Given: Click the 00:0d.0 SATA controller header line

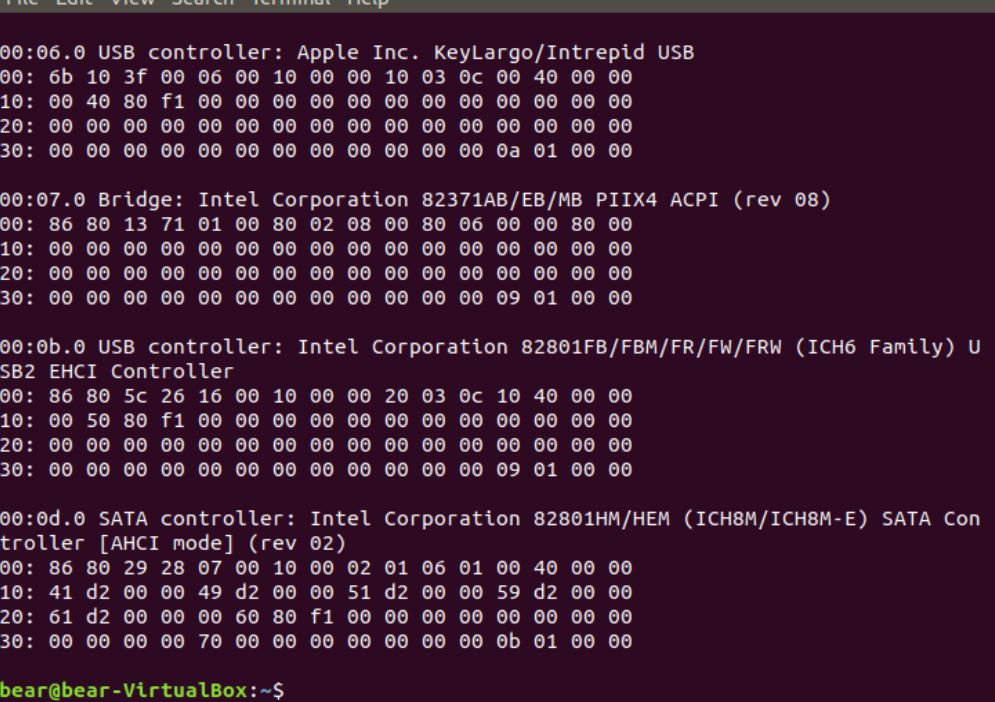Looking at the screenshot, I should [x=490, y=519].
